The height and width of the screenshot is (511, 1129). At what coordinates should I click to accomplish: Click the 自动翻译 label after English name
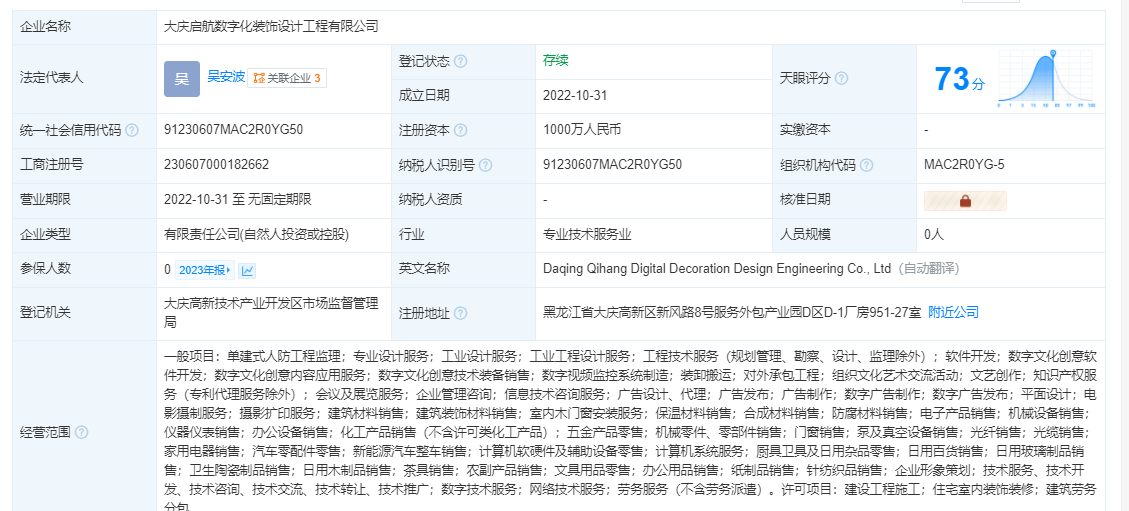coord(929,269)
